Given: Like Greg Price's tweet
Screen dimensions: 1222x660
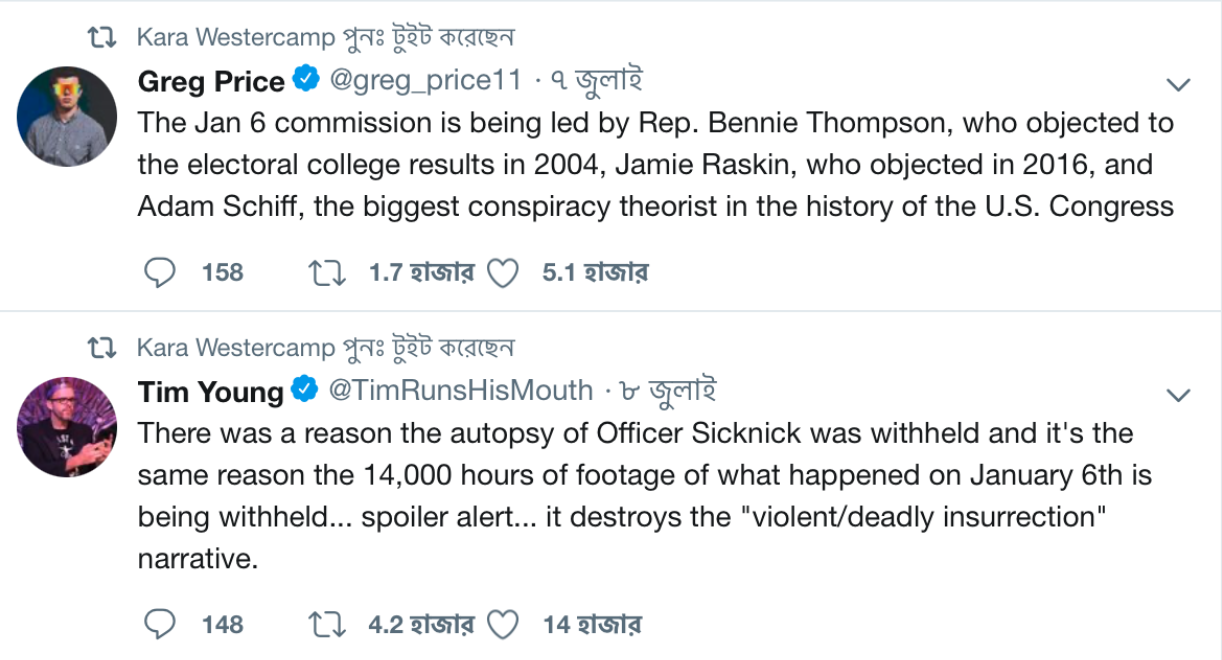Looking at the screenshot, I should tap(502, 273).
